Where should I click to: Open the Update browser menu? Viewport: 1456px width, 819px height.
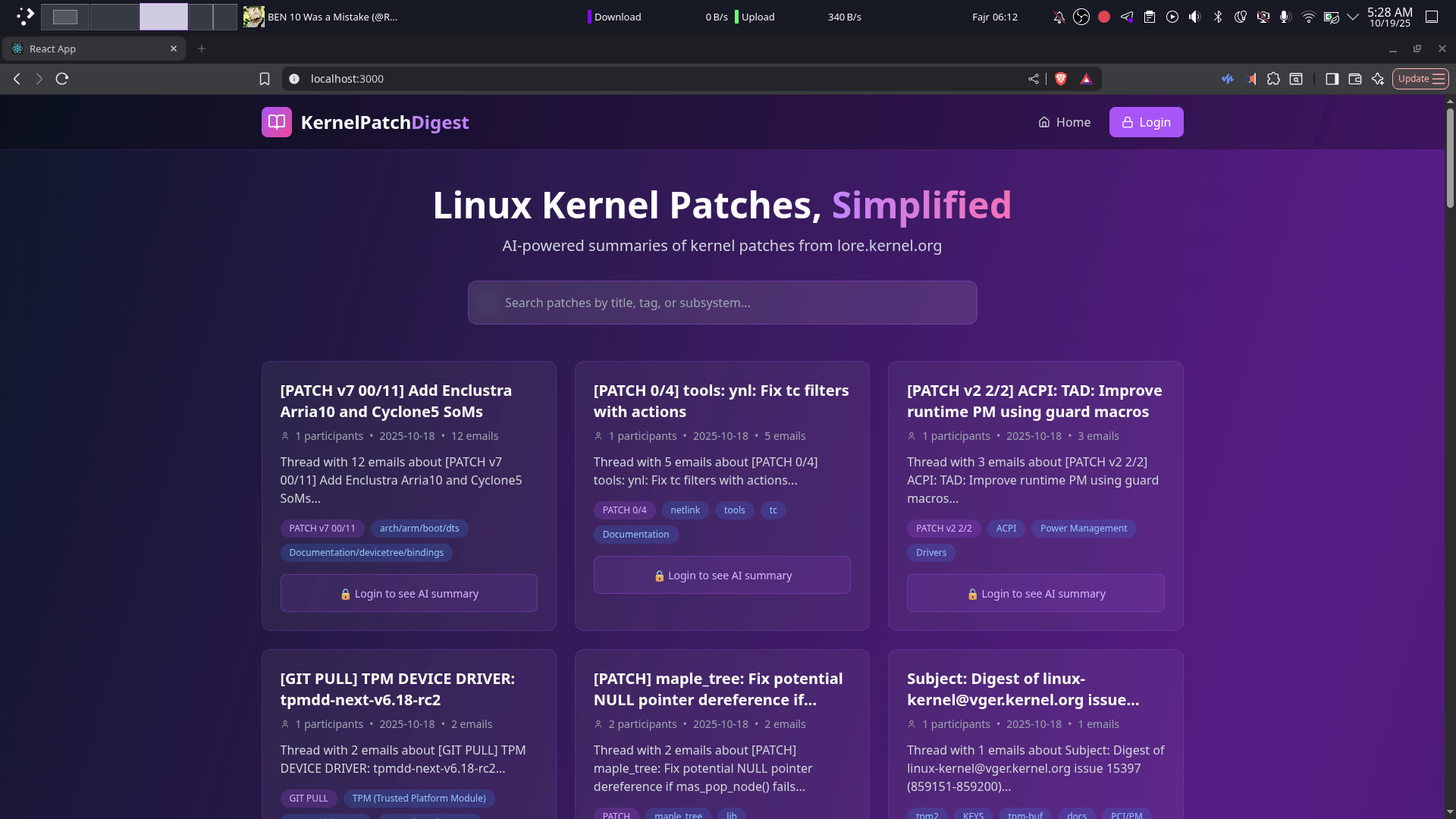click(1420, 79)
